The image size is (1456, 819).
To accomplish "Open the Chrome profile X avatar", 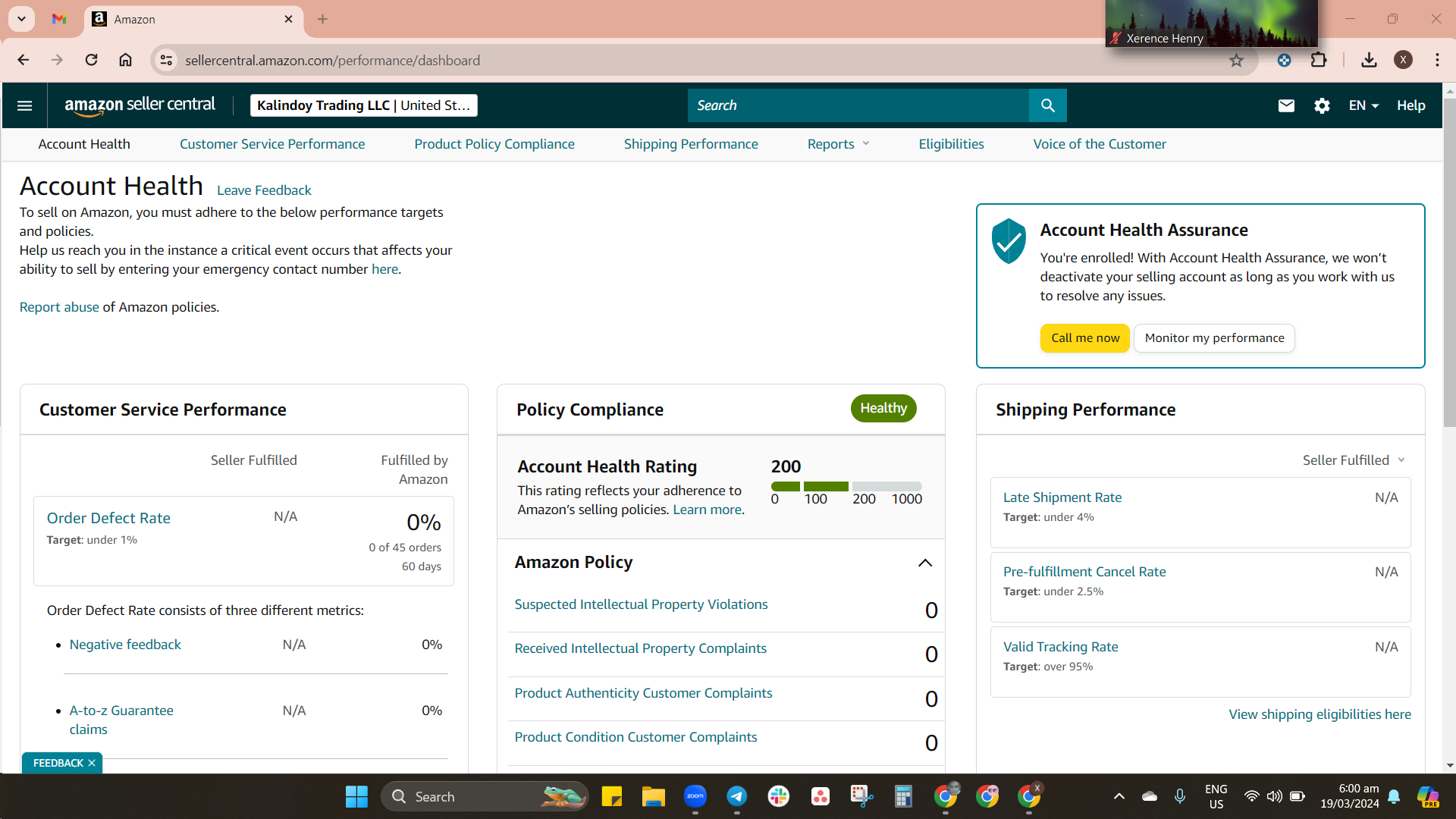I will coord(1403,60).
